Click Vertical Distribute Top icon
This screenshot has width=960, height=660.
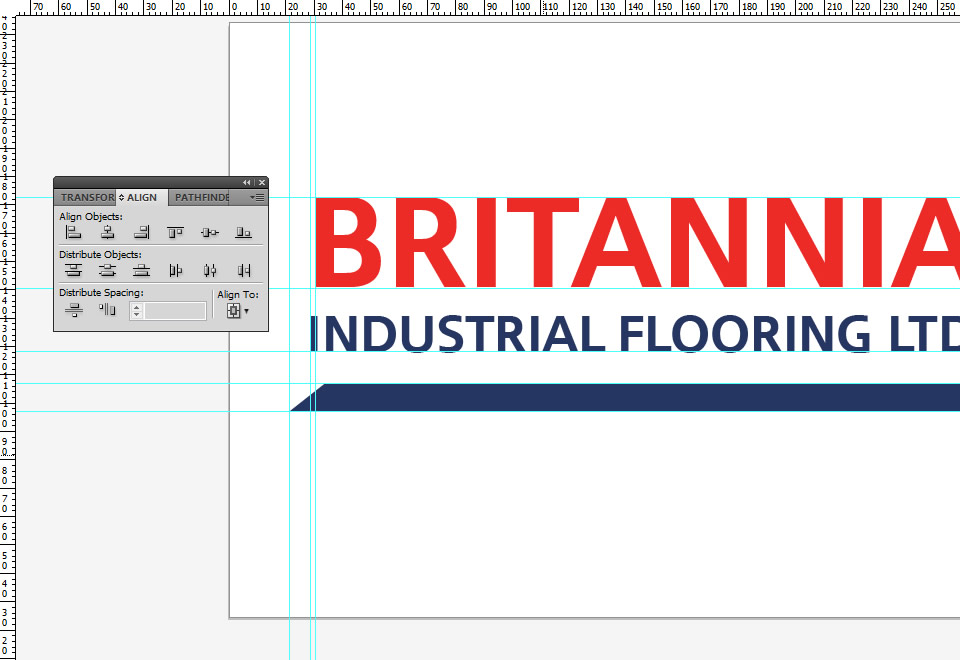coord(73,270)
